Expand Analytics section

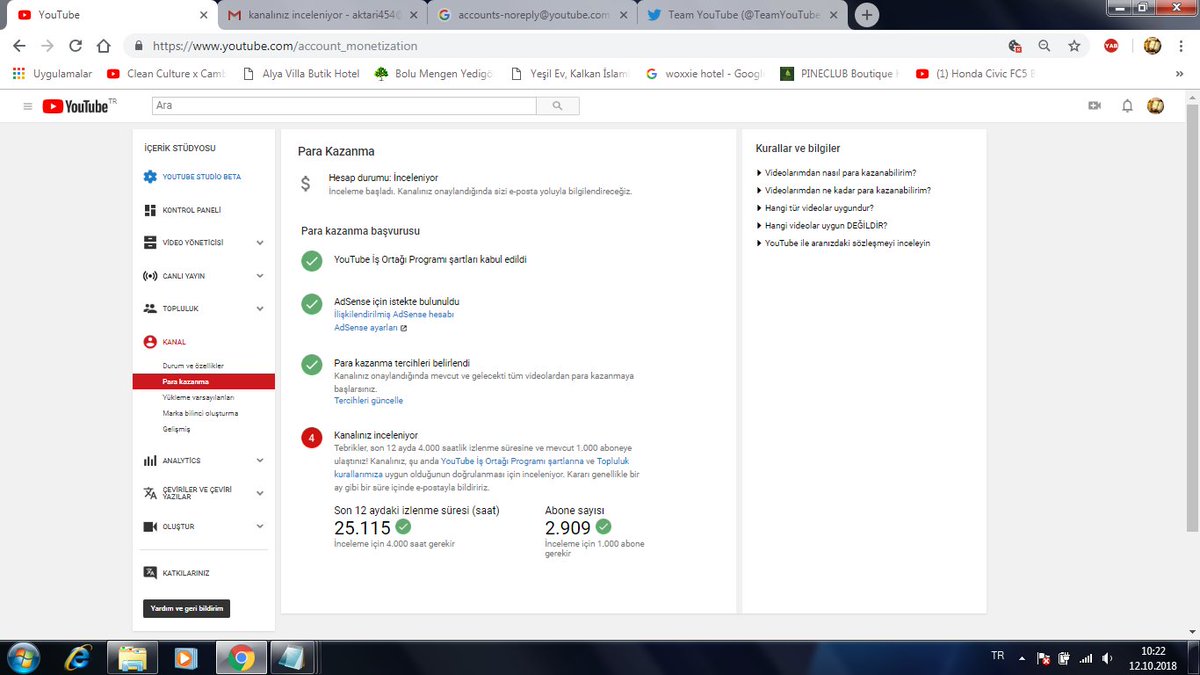pyautogui.click(x=260, y=461)
